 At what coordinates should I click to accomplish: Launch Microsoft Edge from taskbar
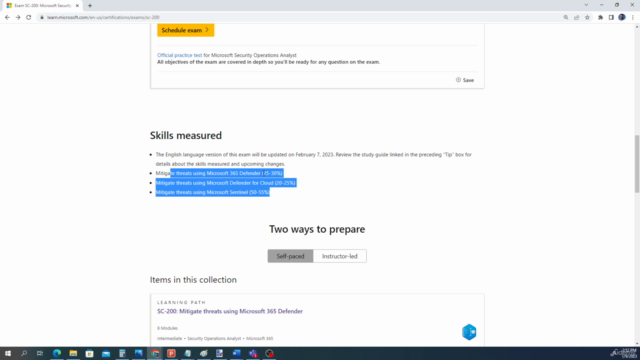57,353
